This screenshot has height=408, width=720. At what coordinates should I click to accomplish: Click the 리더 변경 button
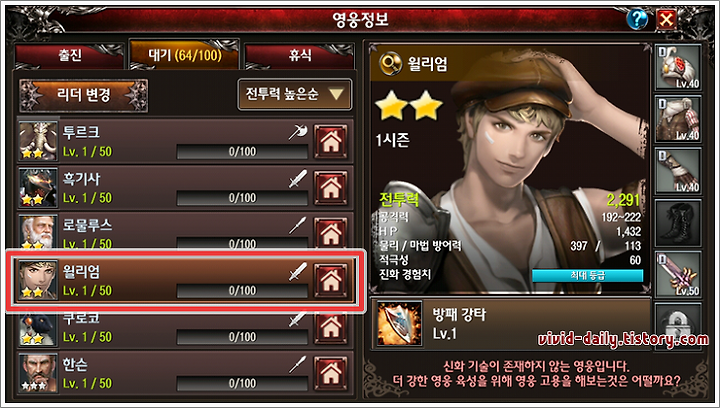(84, 95)
